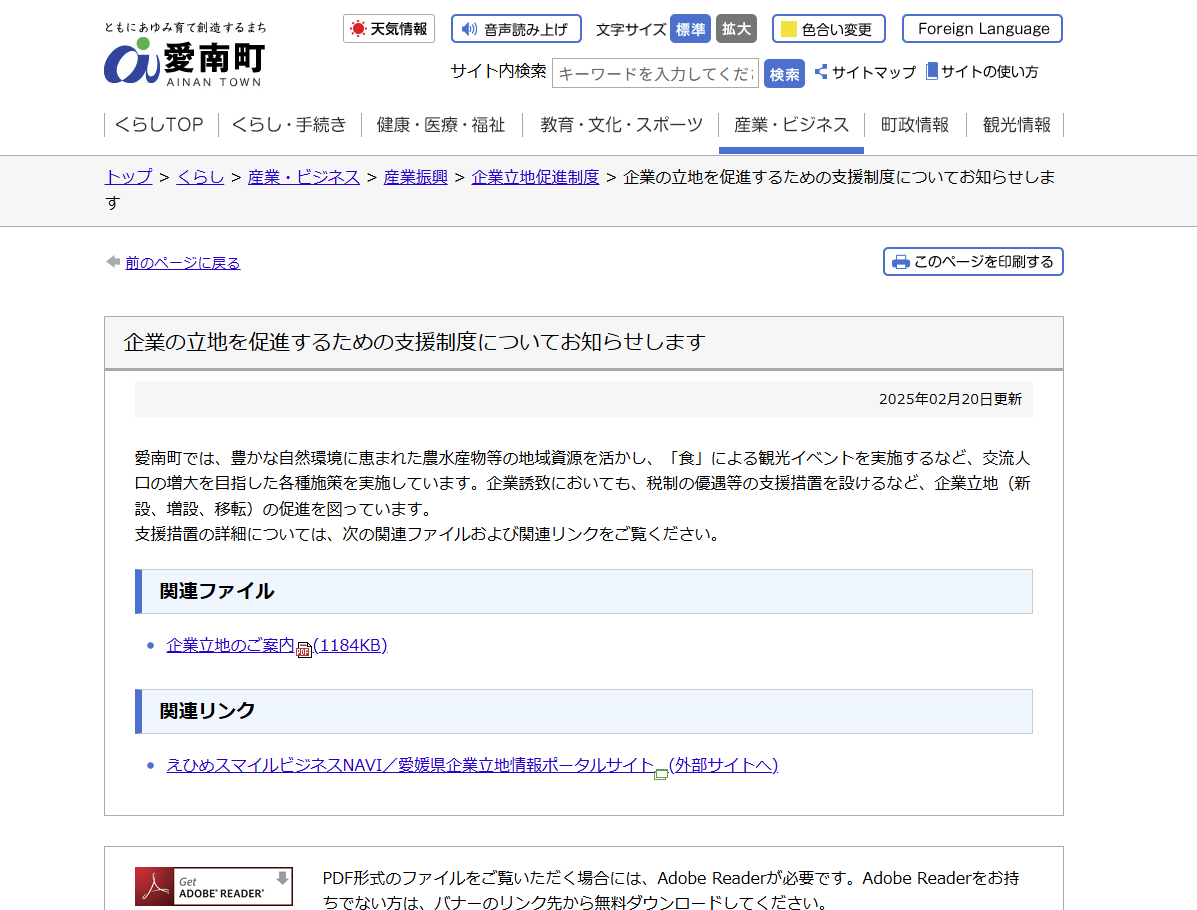The width and height of the screenshot is (1197, 910).
Task: Click the printer icon
Action: [901, 262]
